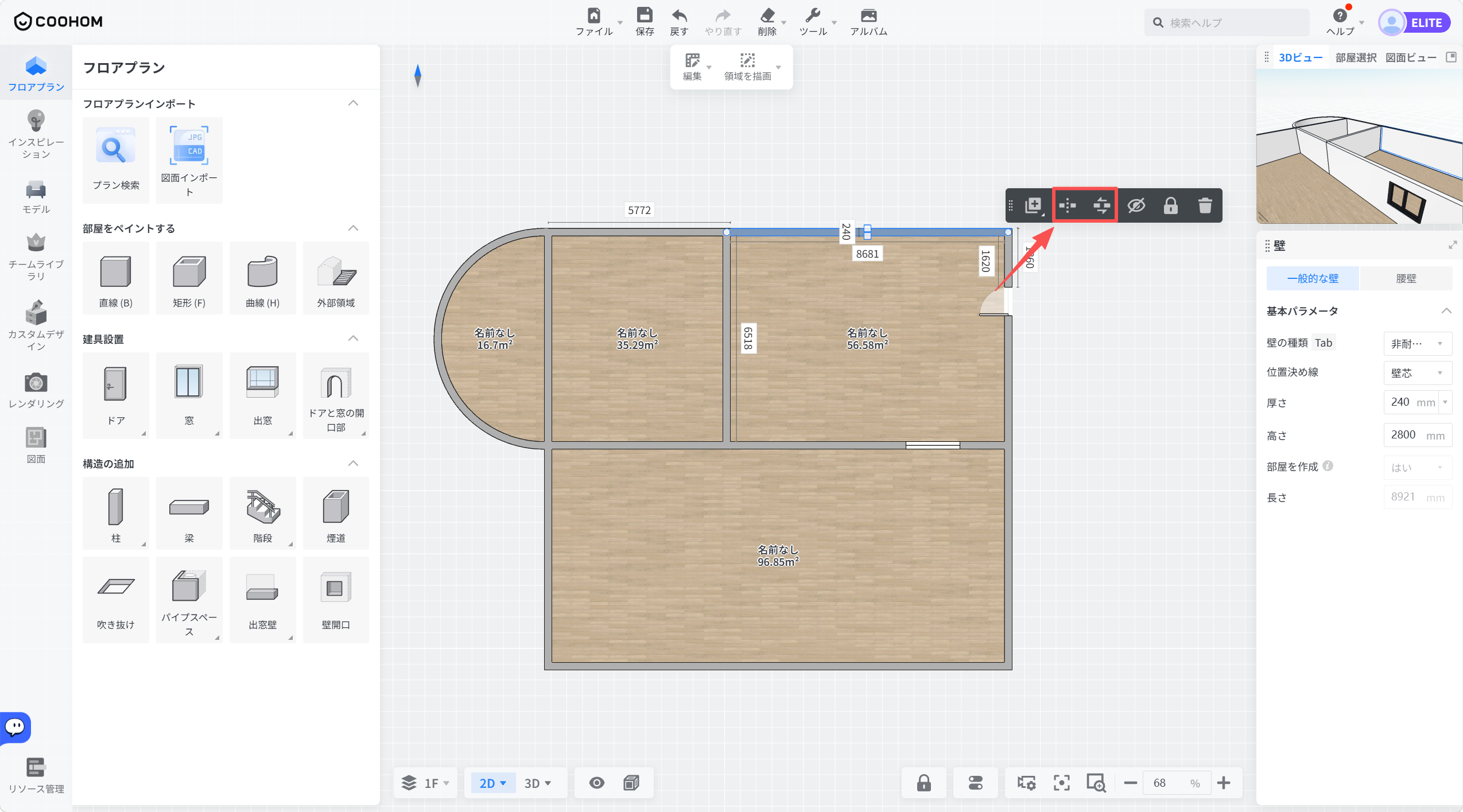
Task: Open the chat support bubble
Action: point(15,727)
